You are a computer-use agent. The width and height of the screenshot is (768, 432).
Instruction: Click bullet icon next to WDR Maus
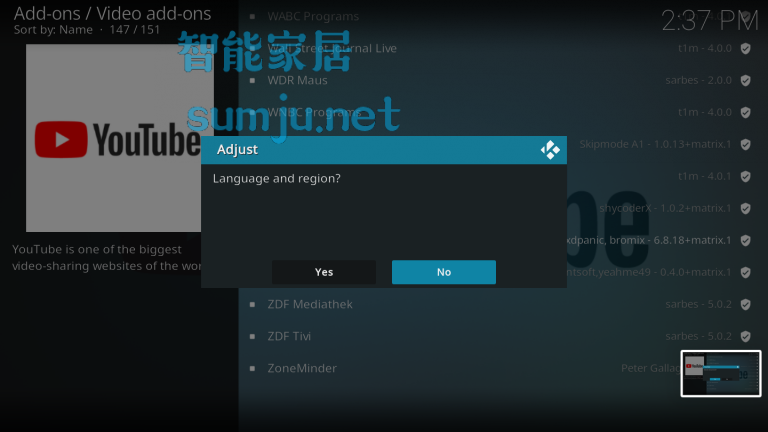coord(252,80)
